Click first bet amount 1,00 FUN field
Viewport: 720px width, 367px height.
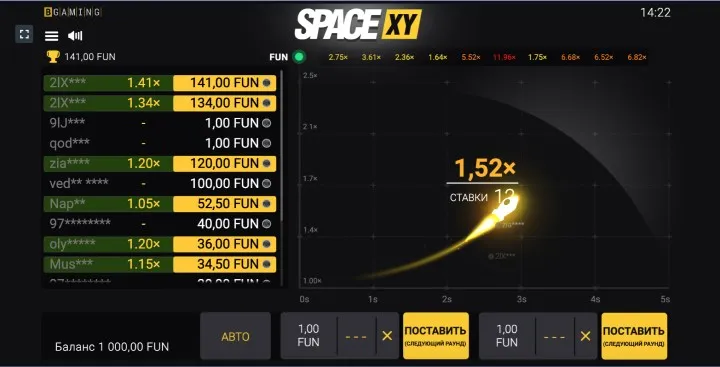pyautogui.click(x=309, y=336)
